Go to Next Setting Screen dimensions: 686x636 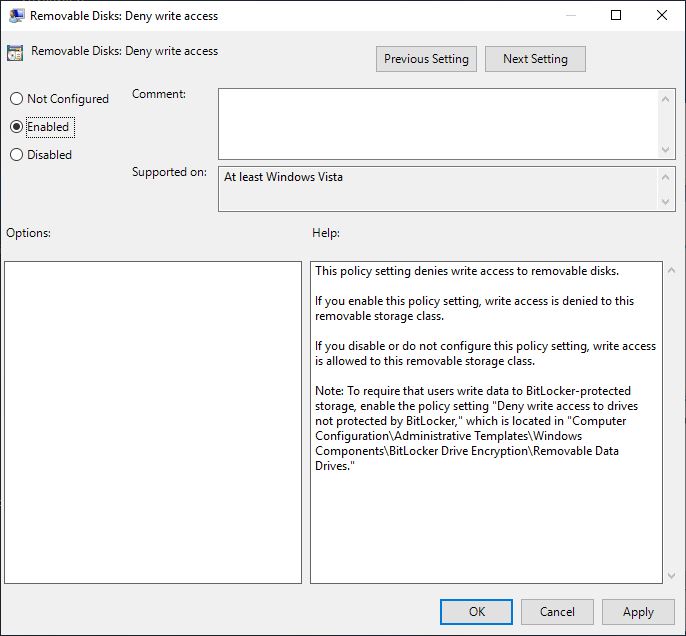click(x=535, y=59)
